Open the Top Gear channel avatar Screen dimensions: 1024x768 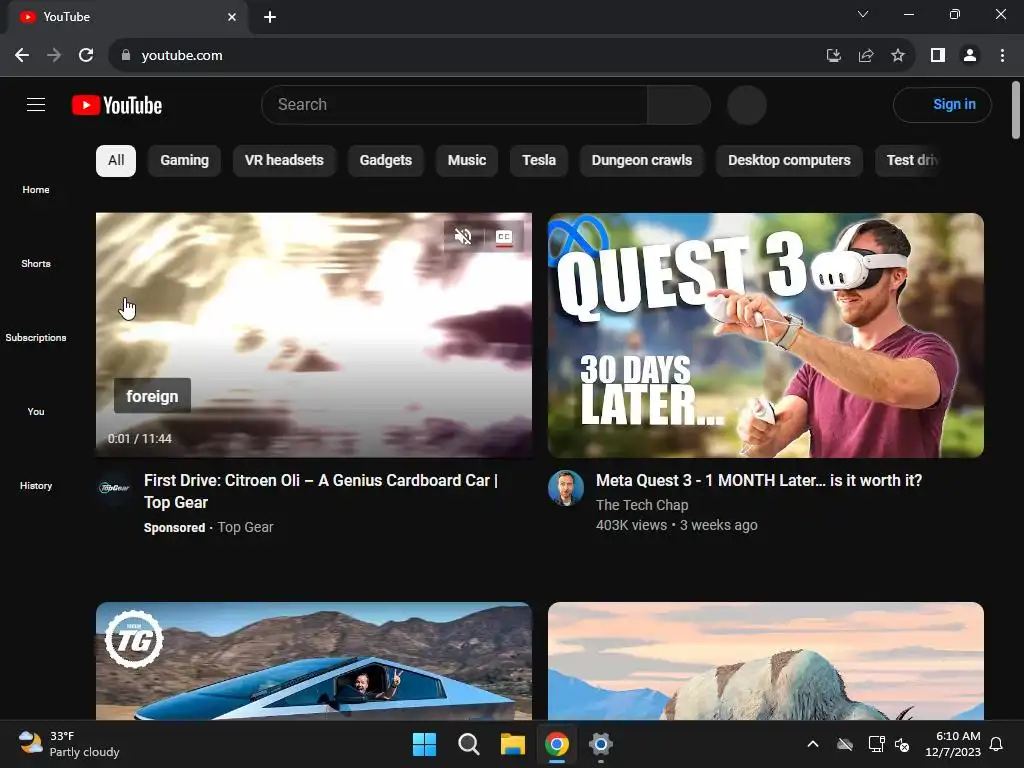tap(114, 487)
